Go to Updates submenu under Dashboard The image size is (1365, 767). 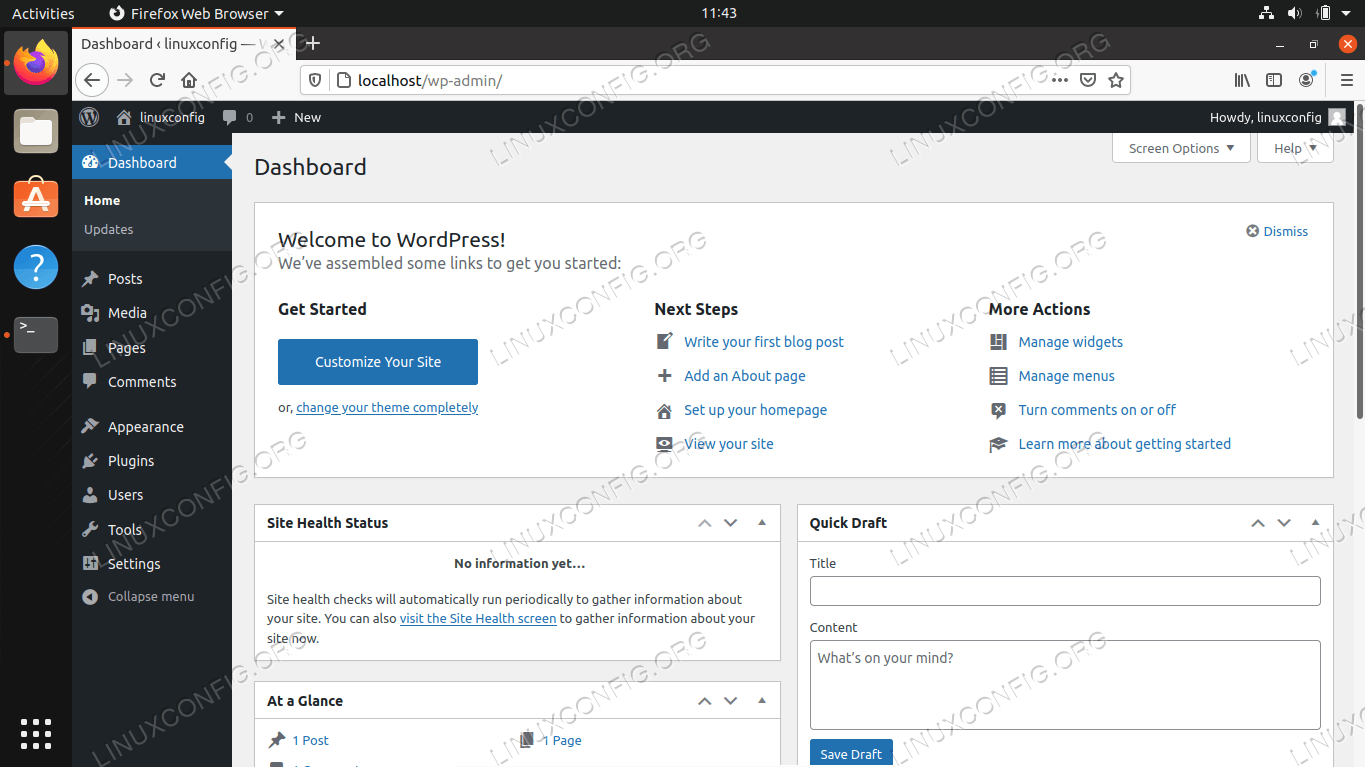109,230
